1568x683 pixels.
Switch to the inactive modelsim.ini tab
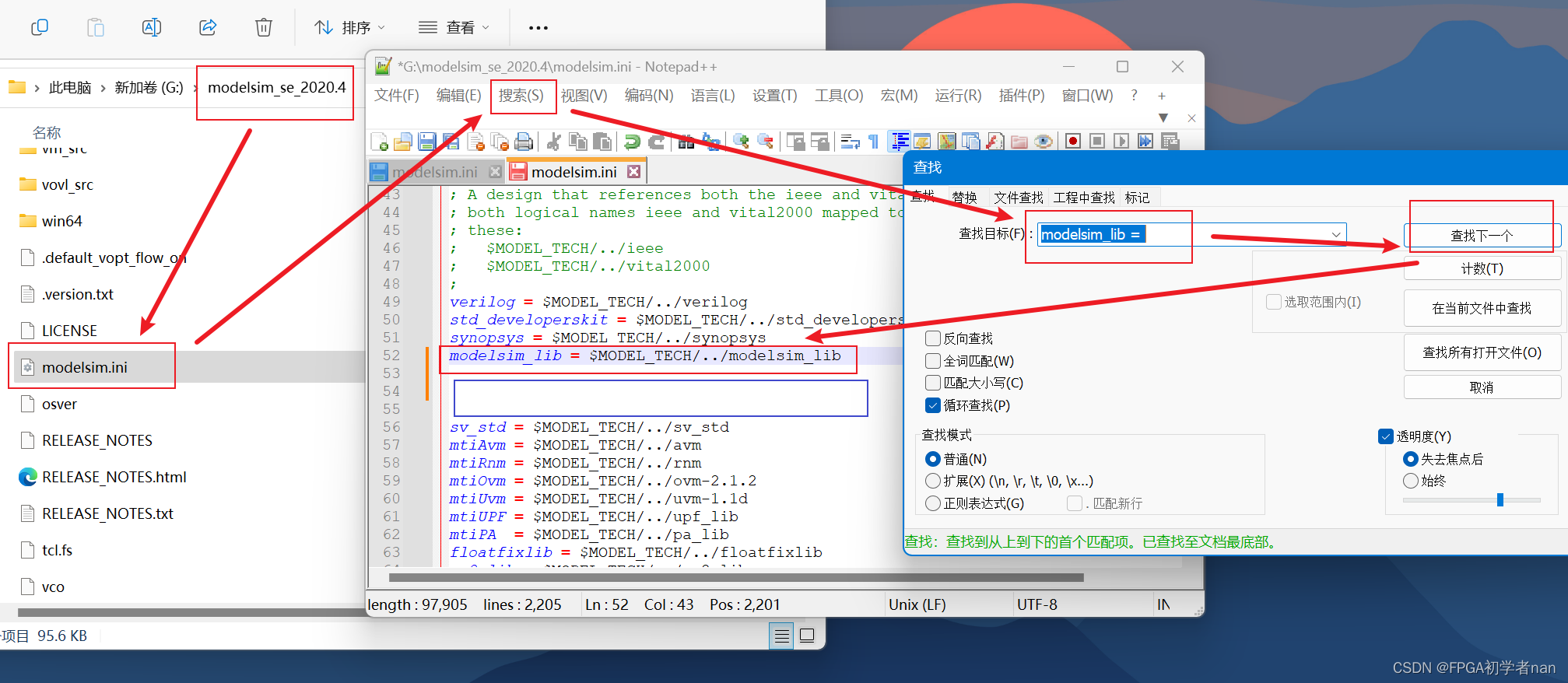point(434,172)
